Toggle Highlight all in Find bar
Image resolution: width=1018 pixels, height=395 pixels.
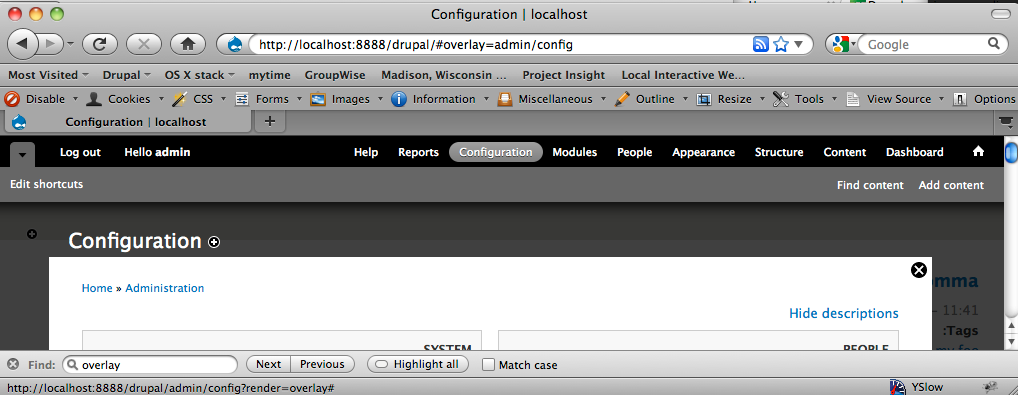click(417, 364)
